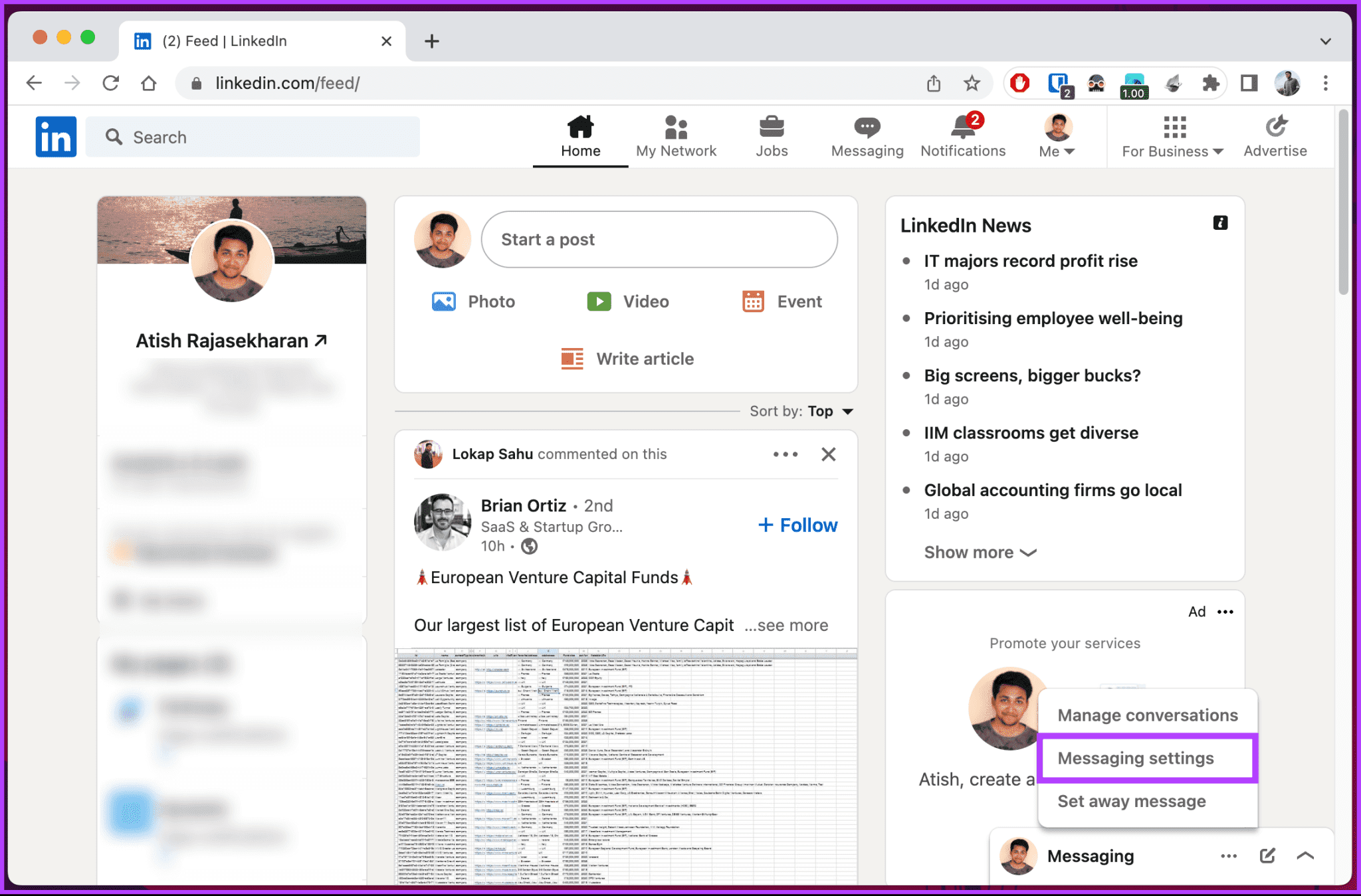
Task: Click Start a post box
Action: click(x=659, y=239)
